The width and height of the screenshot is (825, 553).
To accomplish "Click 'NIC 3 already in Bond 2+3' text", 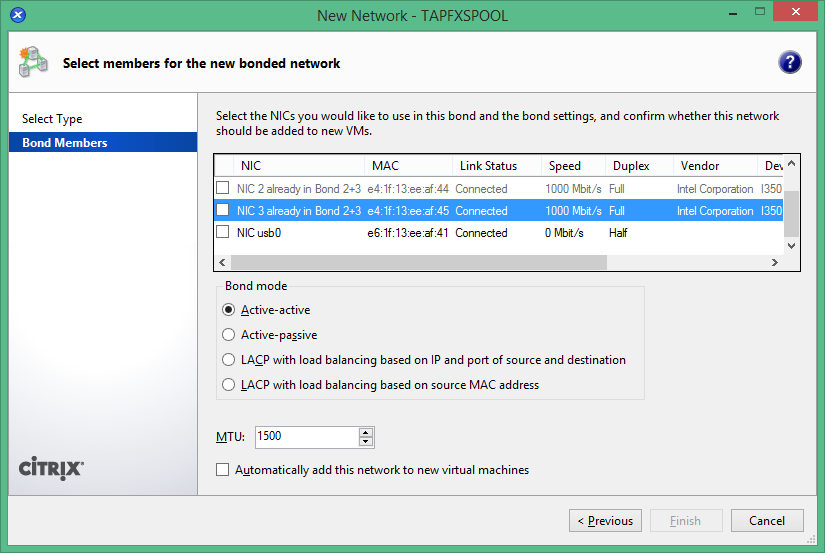I will point(299,210).
